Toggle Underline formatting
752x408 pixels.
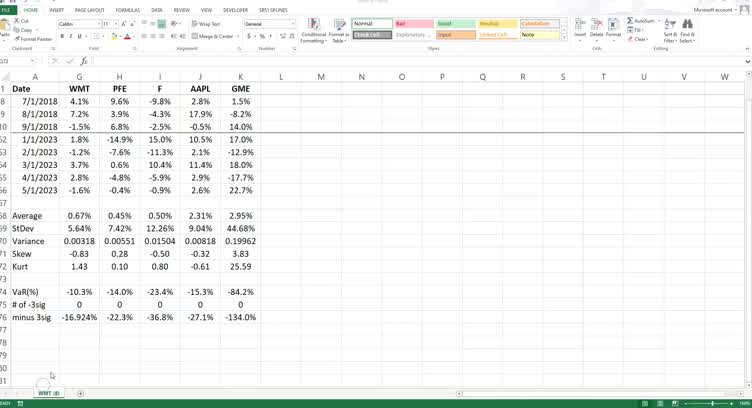click(x=79, y=36)
